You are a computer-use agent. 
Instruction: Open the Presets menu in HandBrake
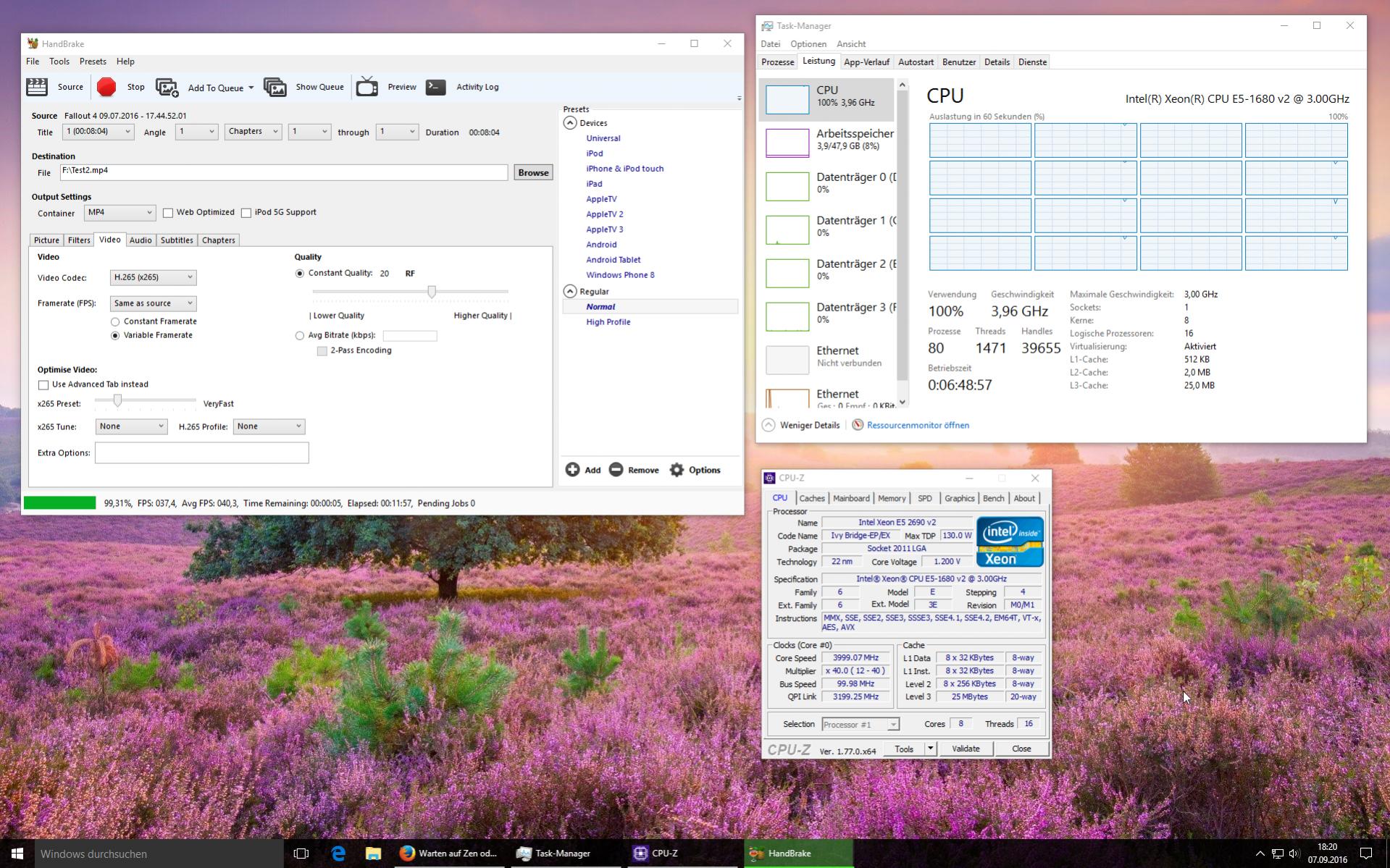[93, 62]
